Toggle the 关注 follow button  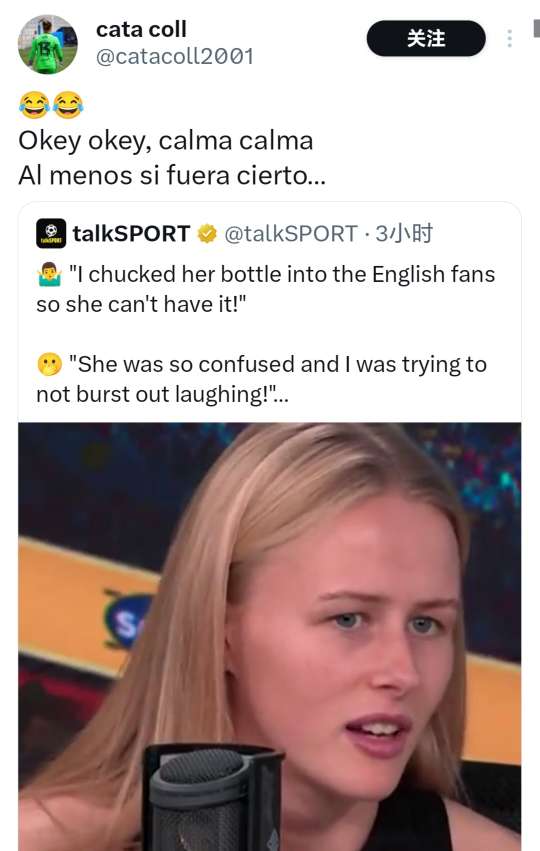[x=426, y=39]
